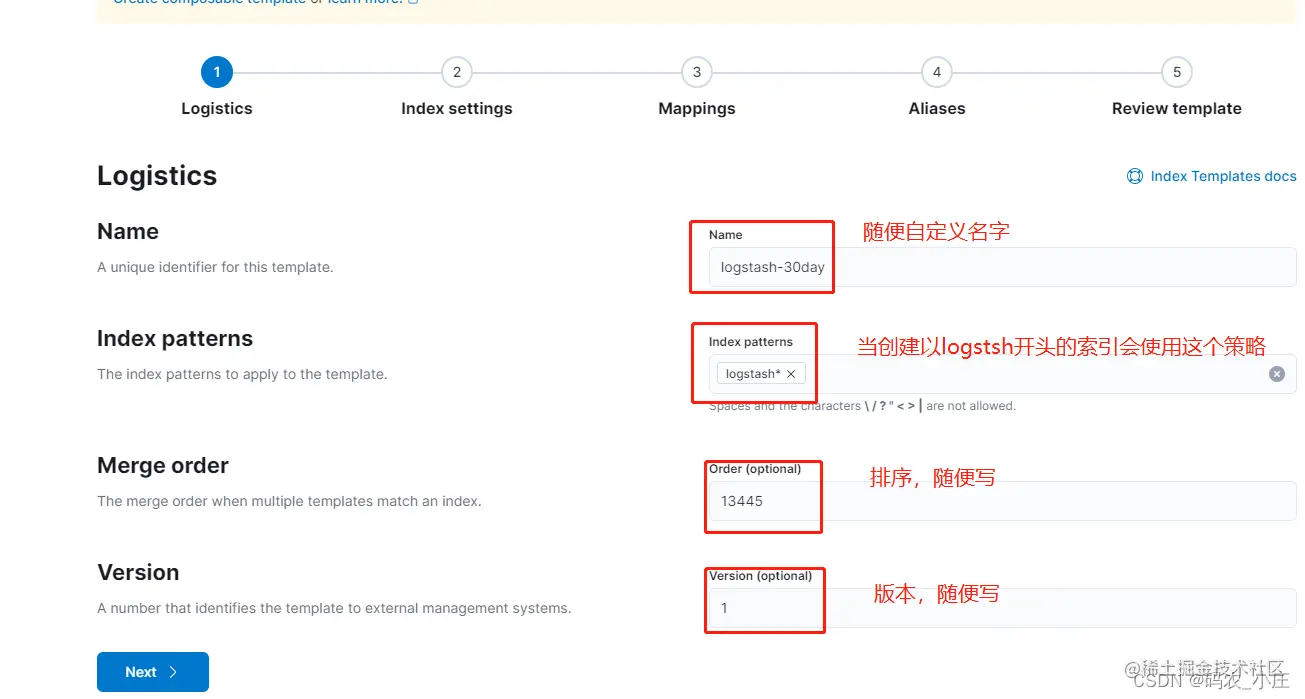Click the arrow chevron inside the Next button
1305x699 pixels.
(x=173, y=672)
